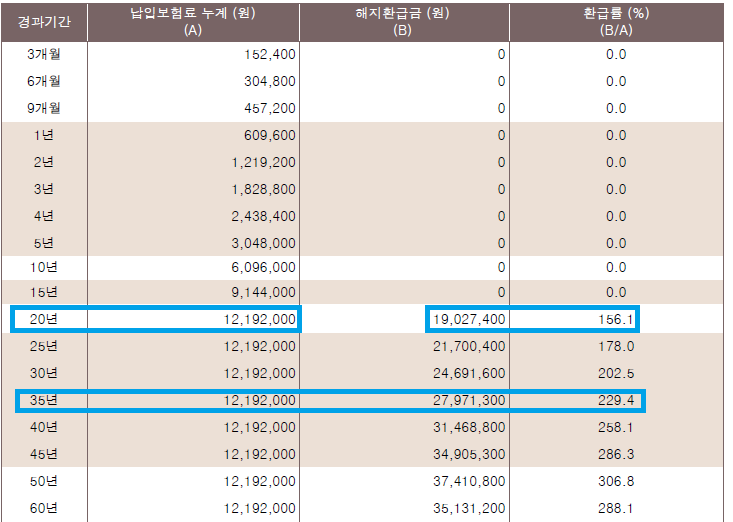Select the refund amount 34,905,300
This screenshot has height=522, width=733.
coord(469,455)
